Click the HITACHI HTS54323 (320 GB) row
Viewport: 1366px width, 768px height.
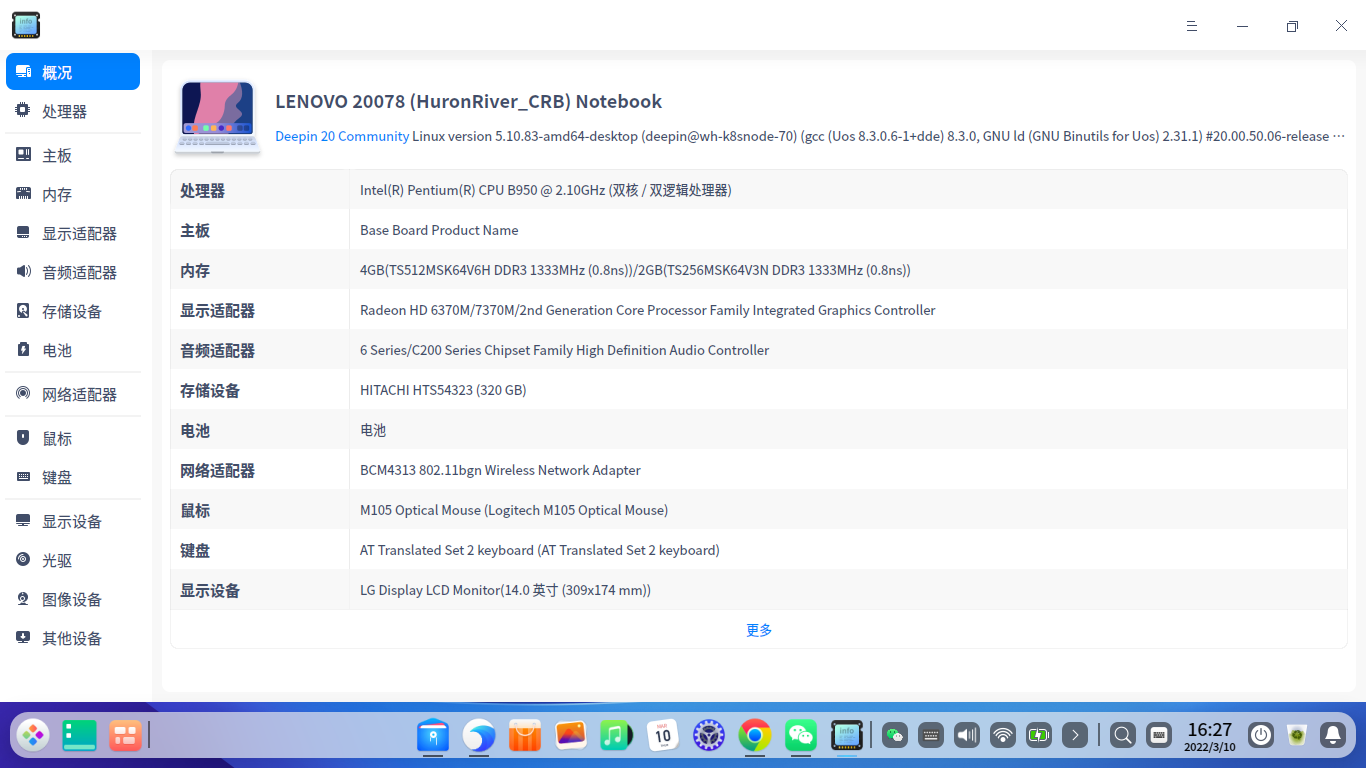pos(759,390)
